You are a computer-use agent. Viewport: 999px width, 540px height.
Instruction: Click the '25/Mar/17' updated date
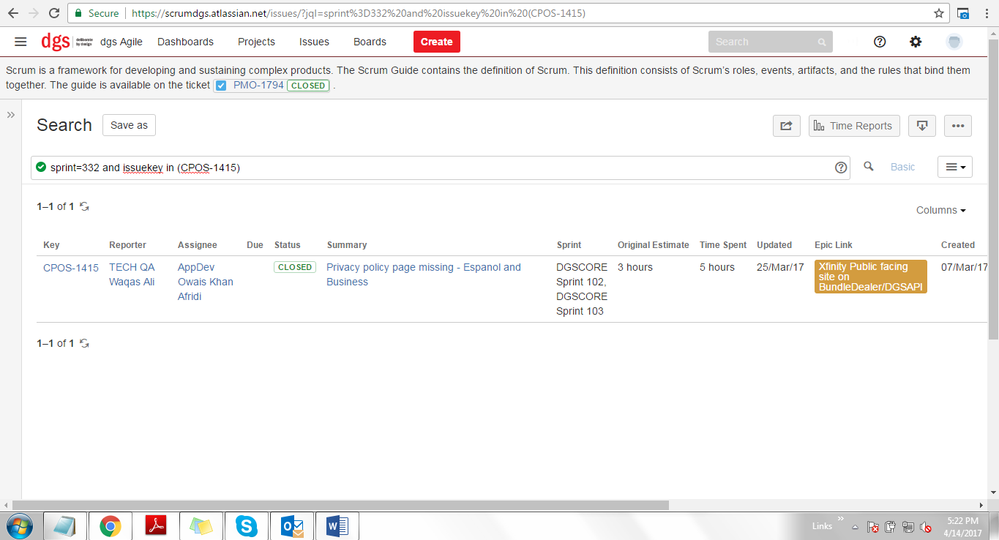(x=780, y=267)
